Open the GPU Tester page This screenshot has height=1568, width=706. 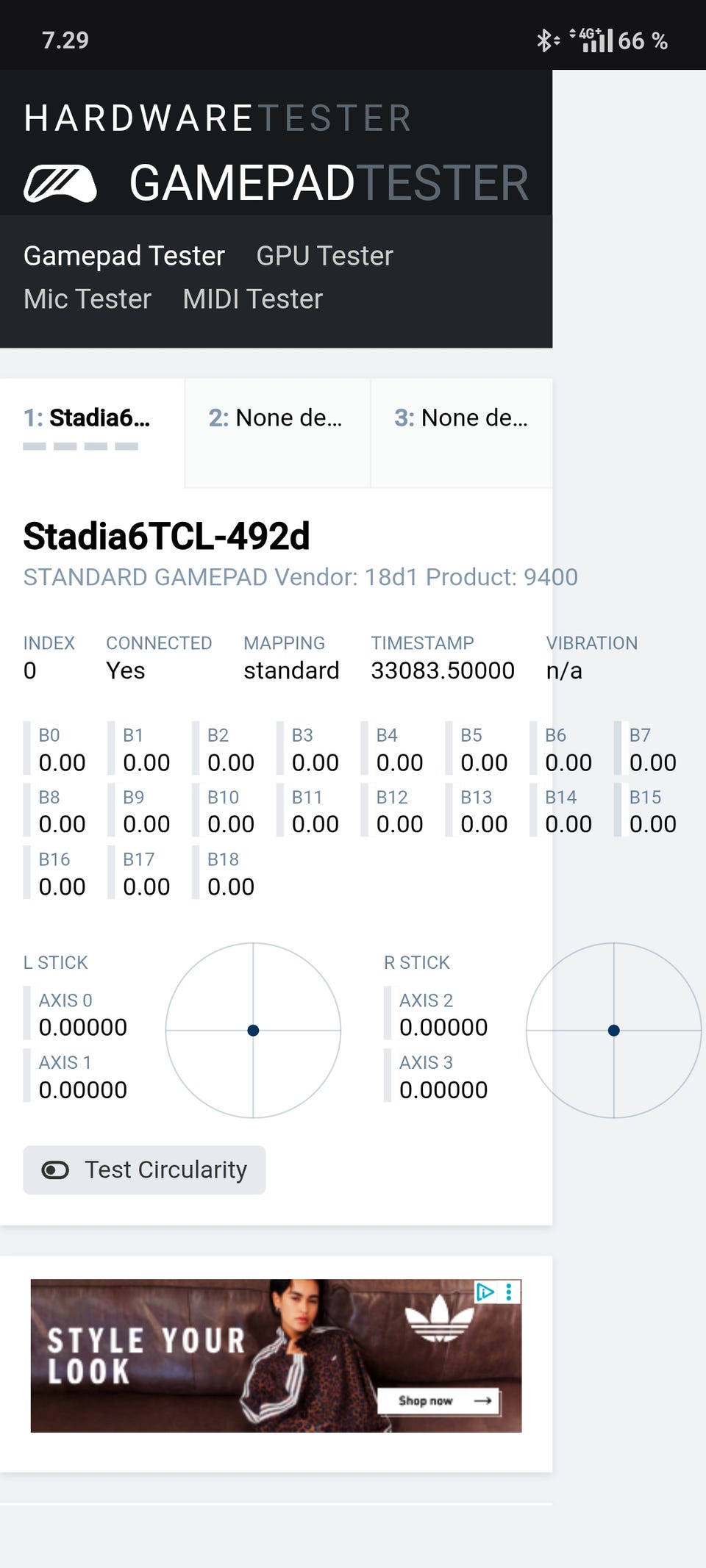click(x=324, y=256)
